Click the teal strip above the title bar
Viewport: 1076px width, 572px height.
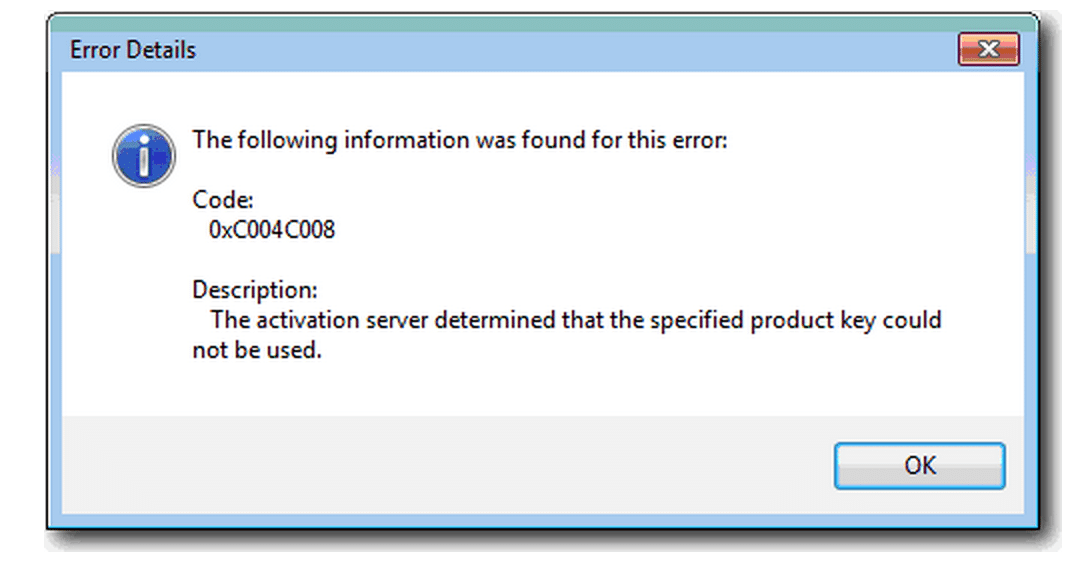click(x=542, y=23)
